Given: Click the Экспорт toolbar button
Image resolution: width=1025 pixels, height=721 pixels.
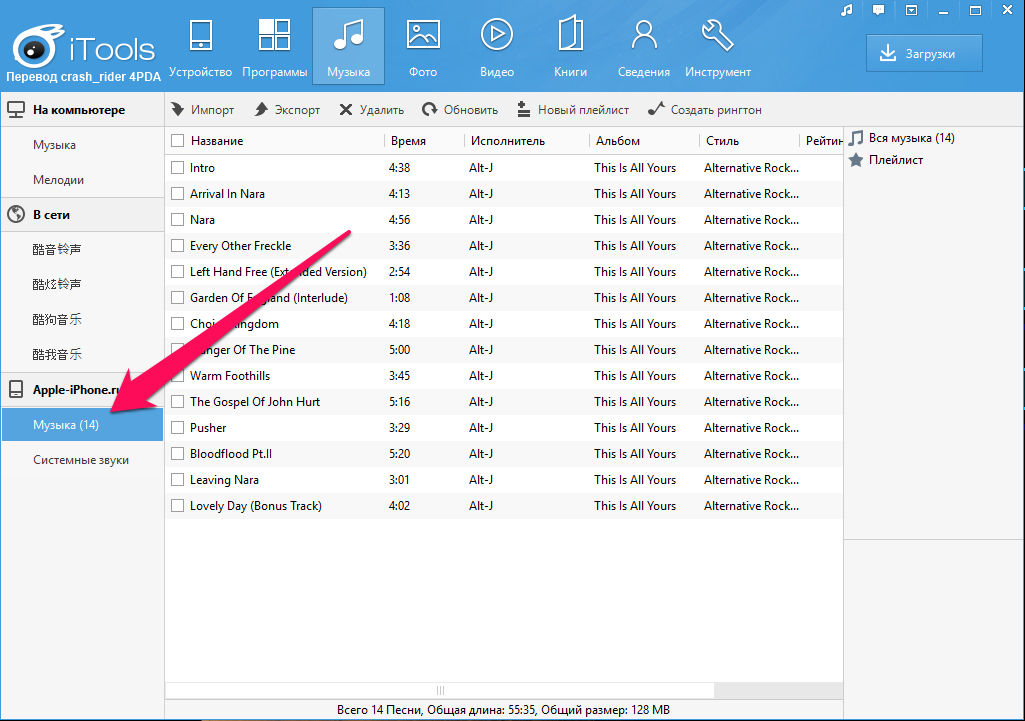Looking at the screenshot, I should point(288,110).
